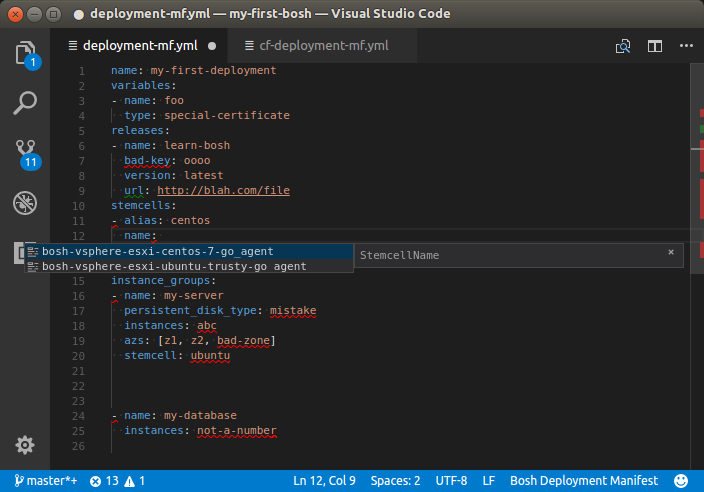Click 'bad-zone' entry on line 19
This screenshot has width=704, height=492.
(243, 340)
